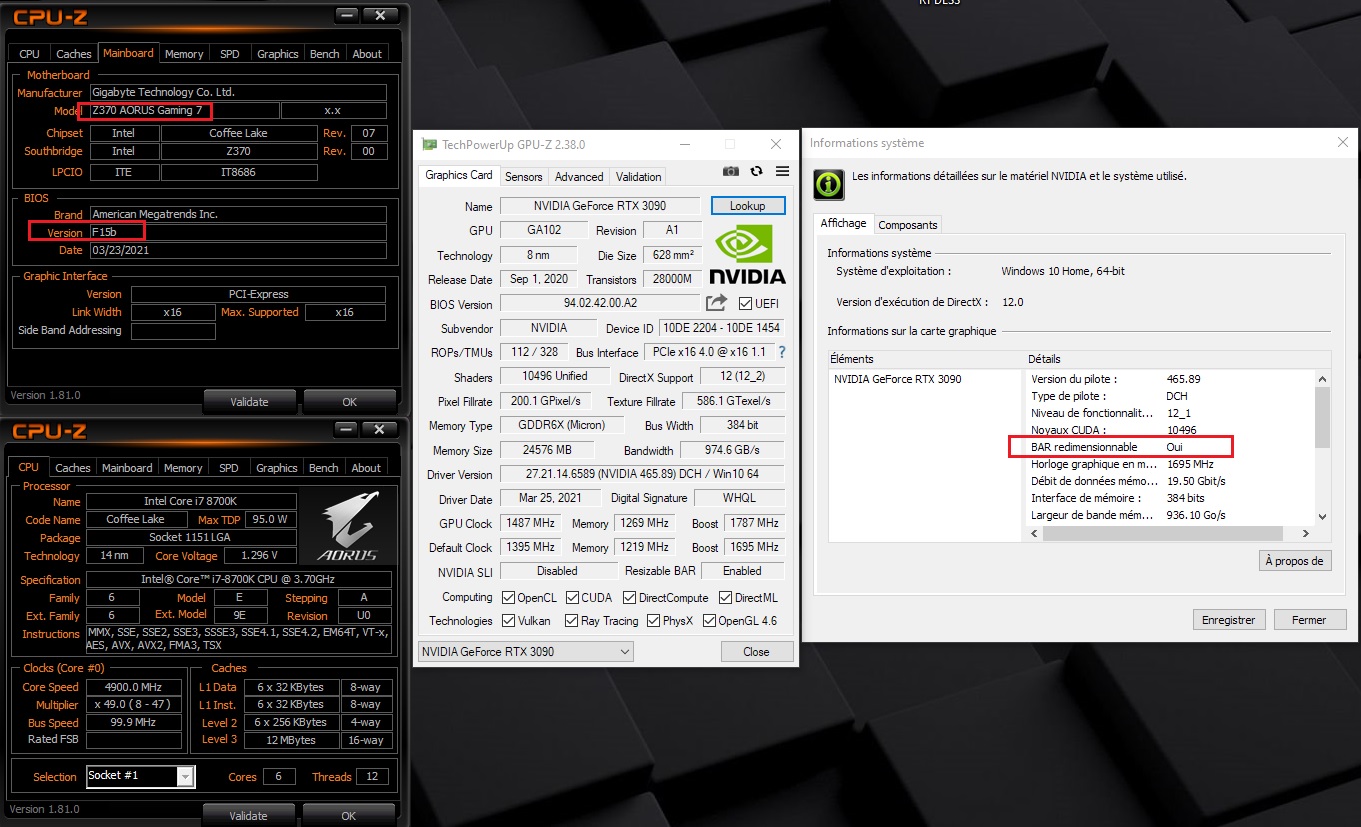Click the GPU-Z refresh icon

click(757, 172)
